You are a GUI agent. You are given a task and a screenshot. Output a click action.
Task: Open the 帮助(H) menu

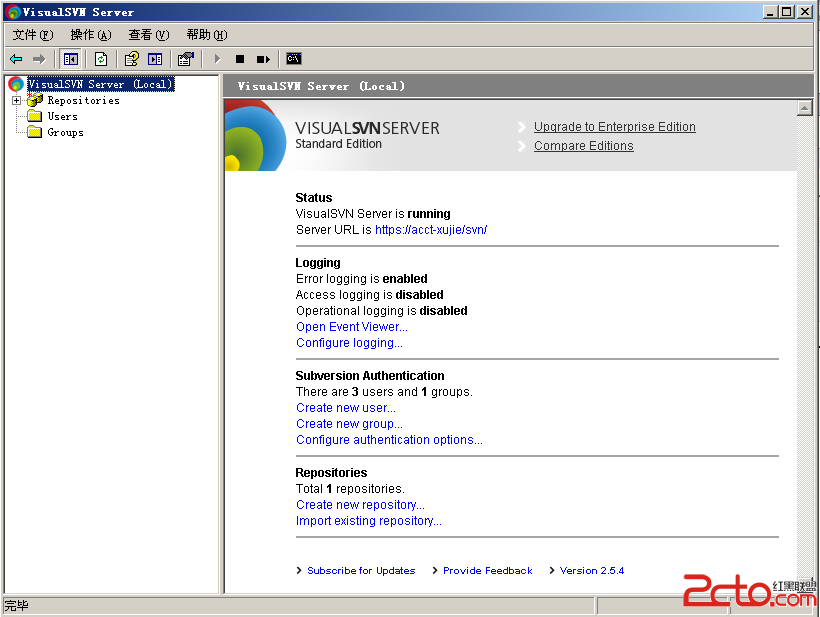point(207,35)
